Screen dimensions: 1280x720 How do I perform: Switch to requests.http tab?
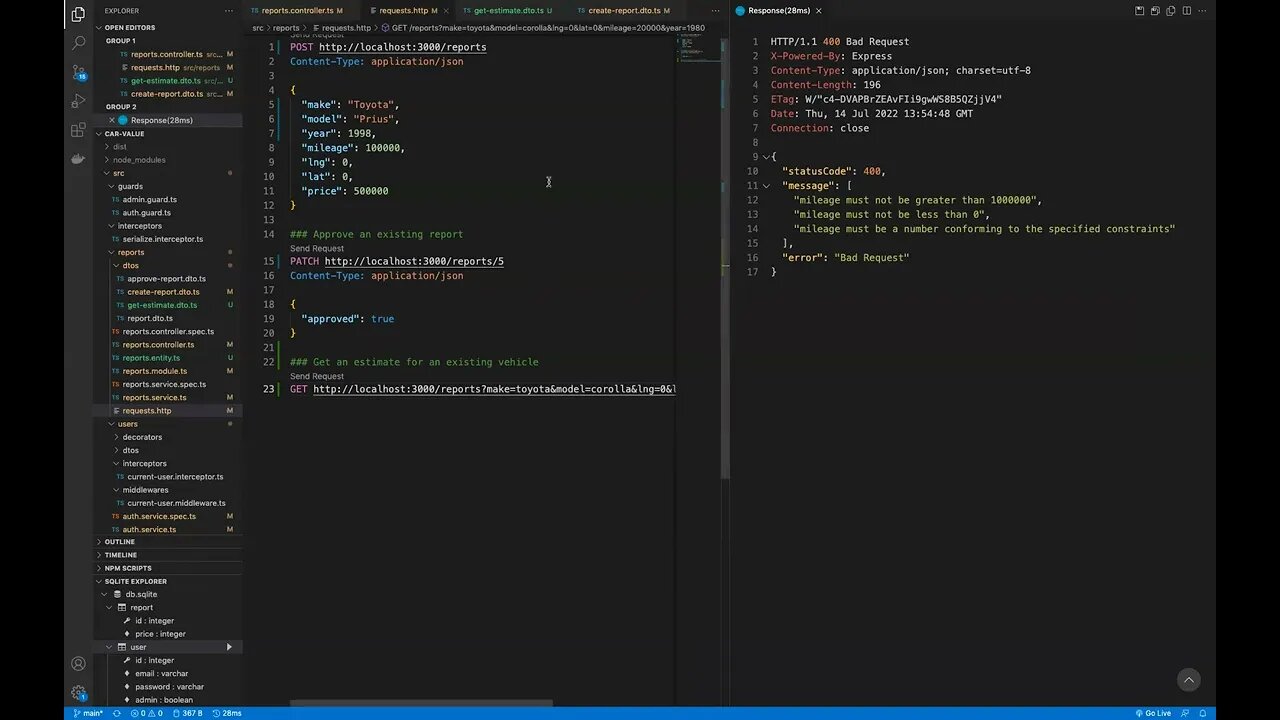coord(408,11)
